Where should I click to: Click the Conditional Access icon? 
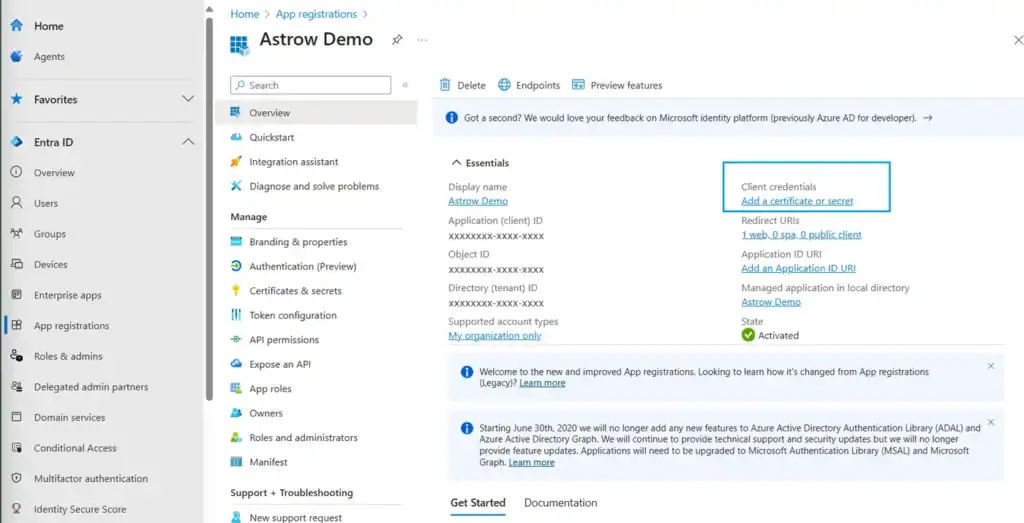[17, 448]
